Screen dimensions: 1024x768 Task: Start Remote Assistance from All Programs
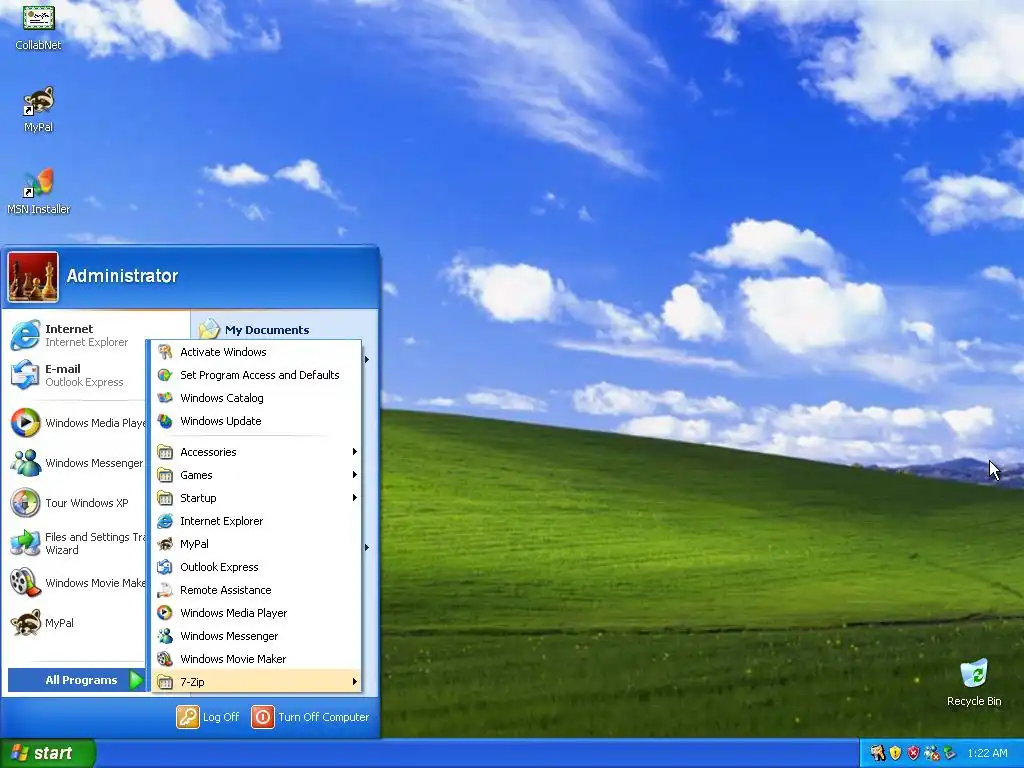[257, 590]
